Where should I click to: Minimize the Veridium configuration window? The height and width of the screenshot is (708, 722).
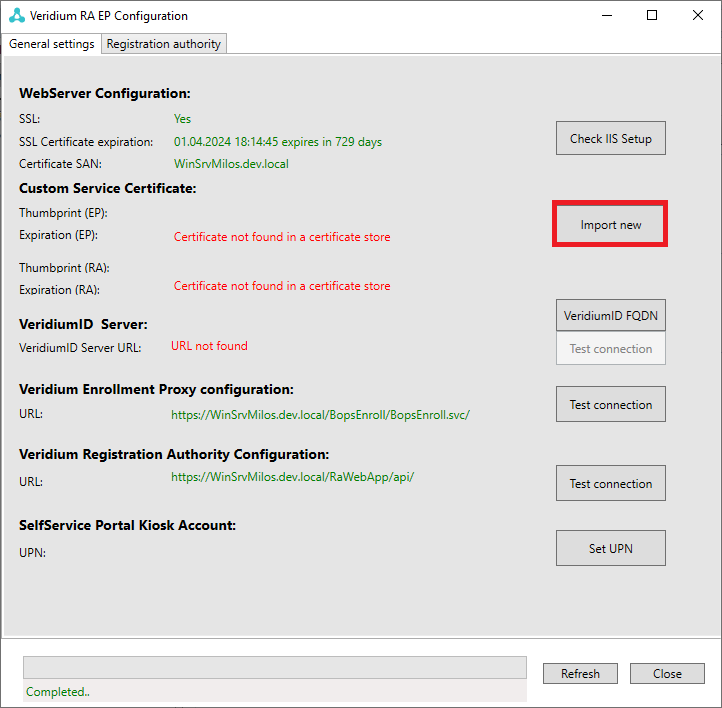(x=607, y=16)
